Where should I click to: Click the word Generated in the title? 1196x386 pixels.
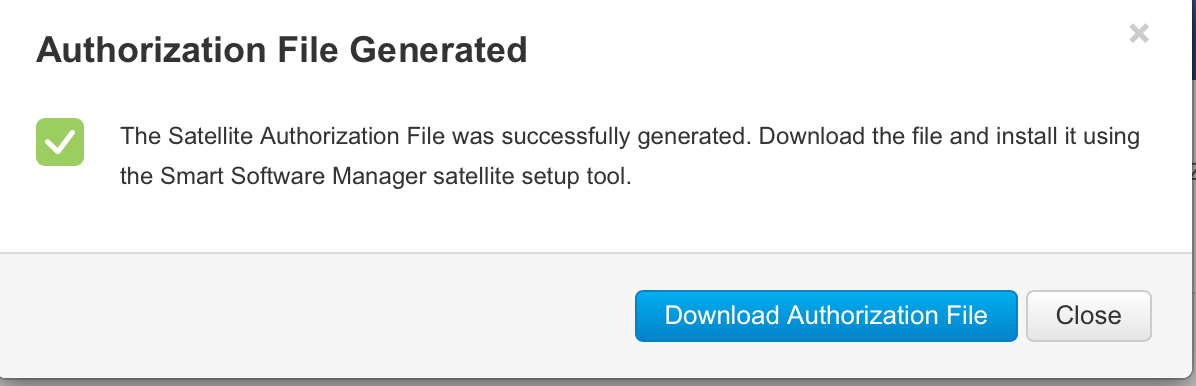click(x=439, y=50)
